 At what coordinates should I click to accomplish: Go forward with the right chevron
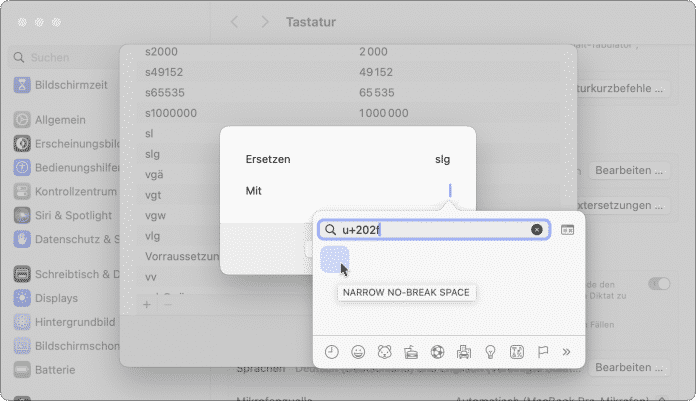[265, 22]
